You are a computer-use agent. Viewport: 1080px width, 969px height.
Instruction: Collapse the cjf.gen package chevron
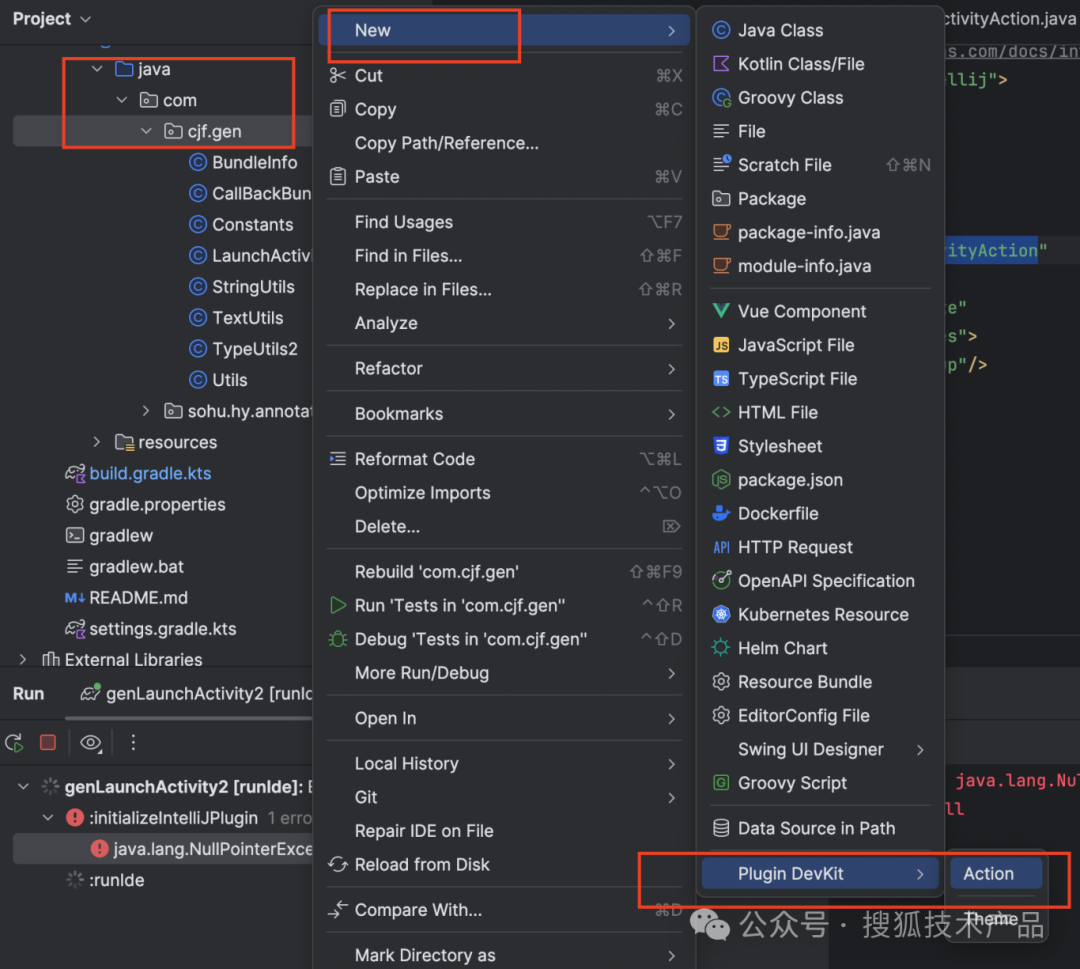(x=146, y=131)
